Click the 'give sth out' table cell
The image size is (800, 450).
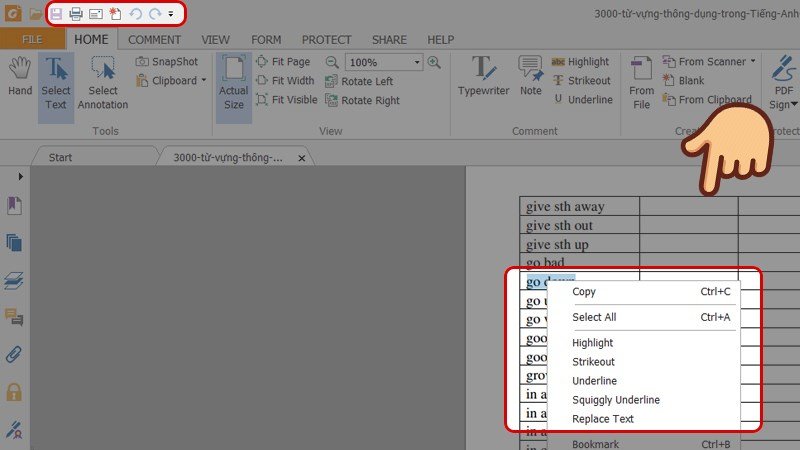point(580,225)
